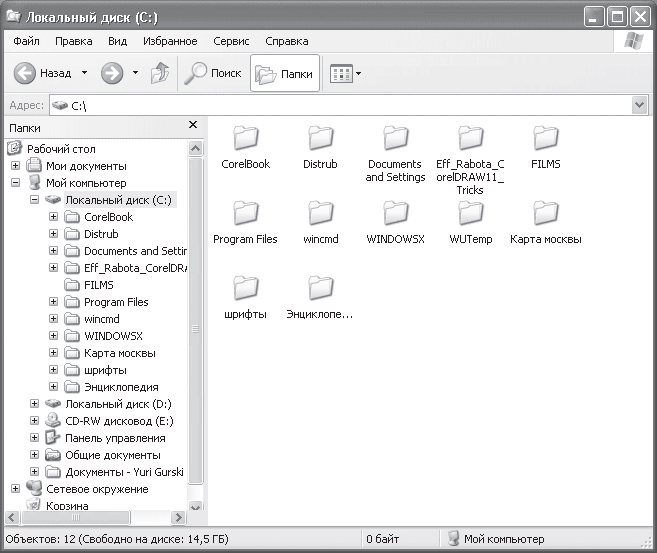Image resolution: width=657 pixels, height=553 pixels.
Task: Select шрифты folder icon in file pane
Action: pos(246,288)
